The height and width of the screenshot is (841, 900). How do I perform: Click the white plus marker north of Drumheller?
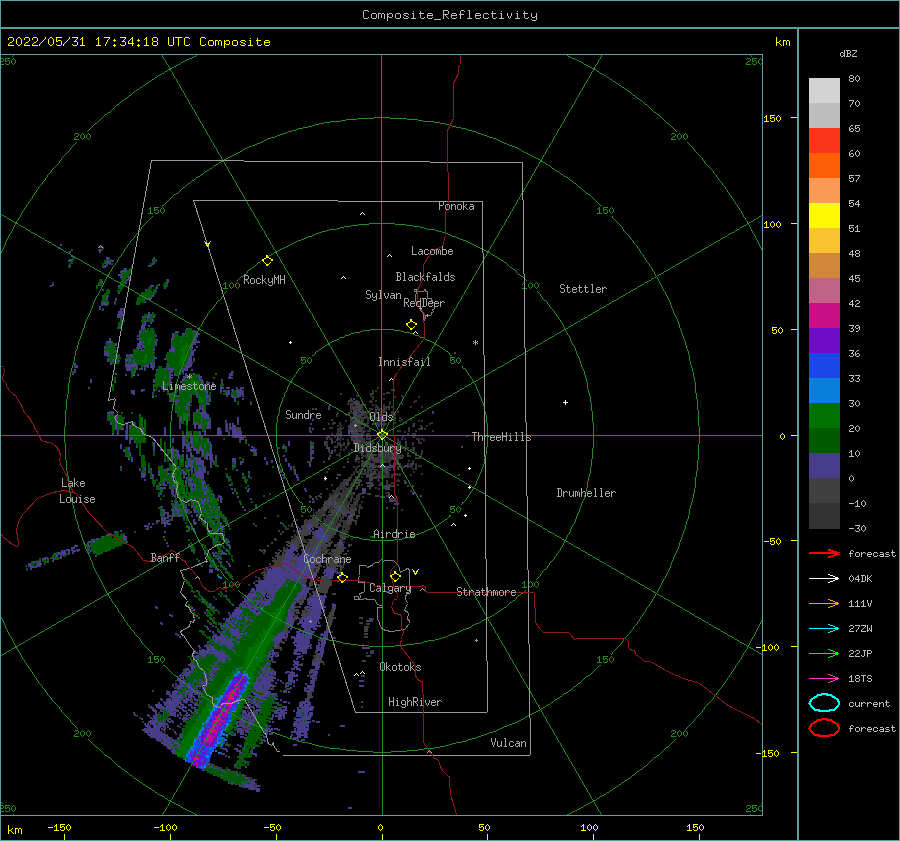pyautogui.click(x=565, y=402)
